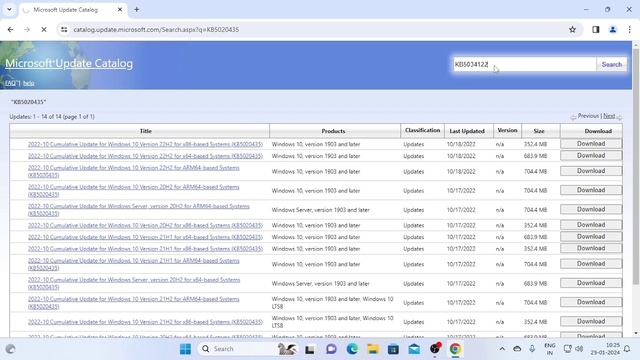Stop loading the page
Image resolution: width=640 pixels, height=360 pixels.
44,29
